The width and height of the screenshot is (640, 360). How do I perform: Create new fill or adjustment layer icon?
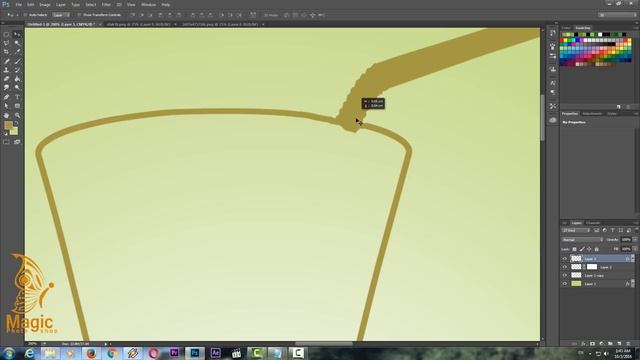601,344
